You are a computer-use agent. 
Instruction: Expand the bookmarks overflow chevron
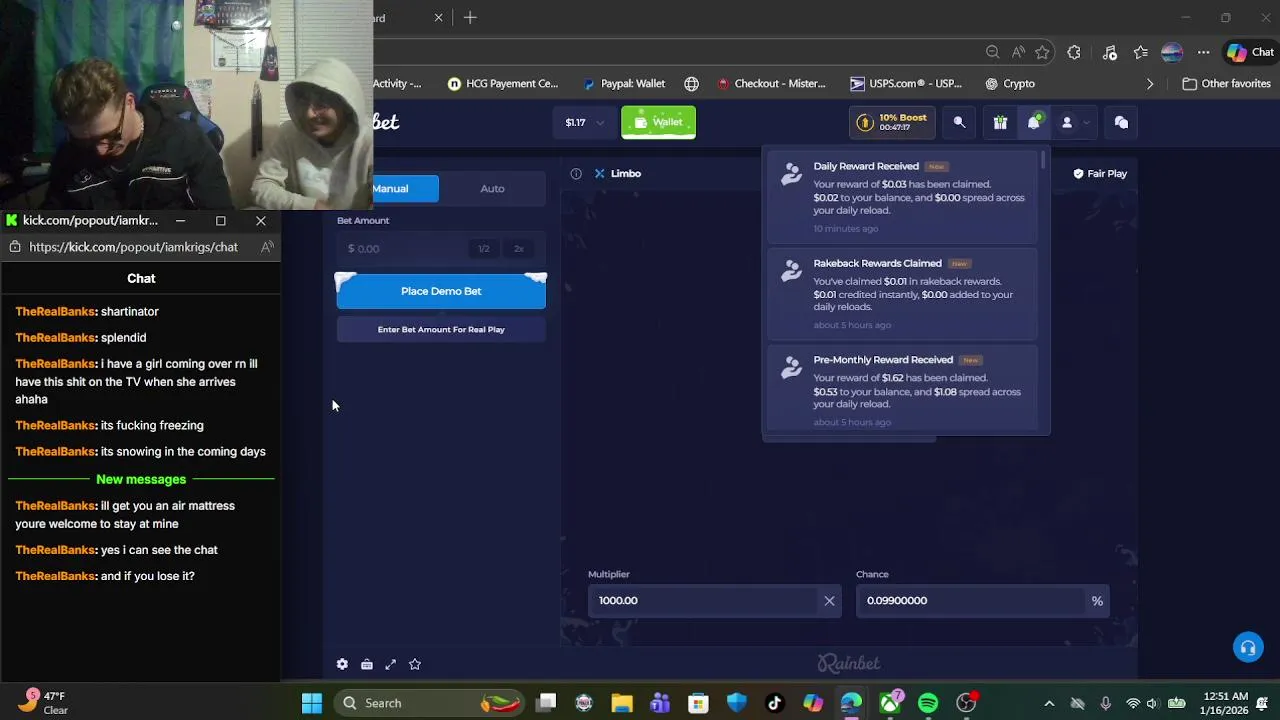click(x=1150, y=84)
